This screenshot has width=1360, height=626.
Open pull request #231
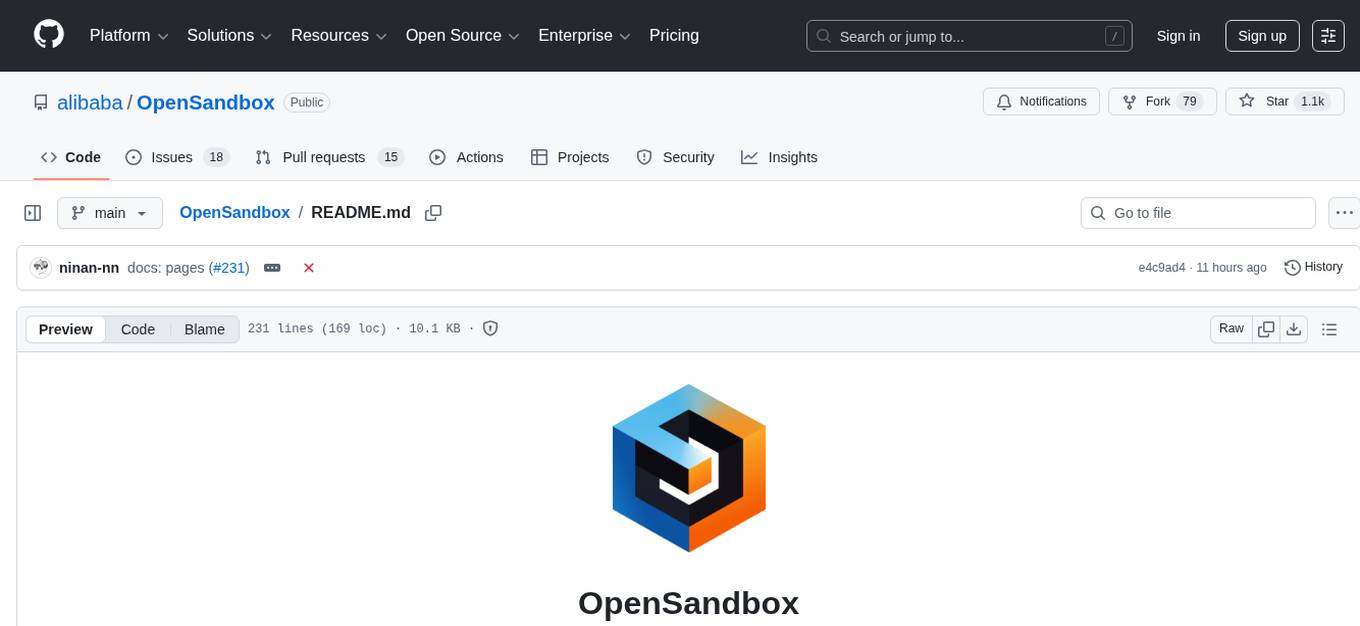[x=229, y=267]
